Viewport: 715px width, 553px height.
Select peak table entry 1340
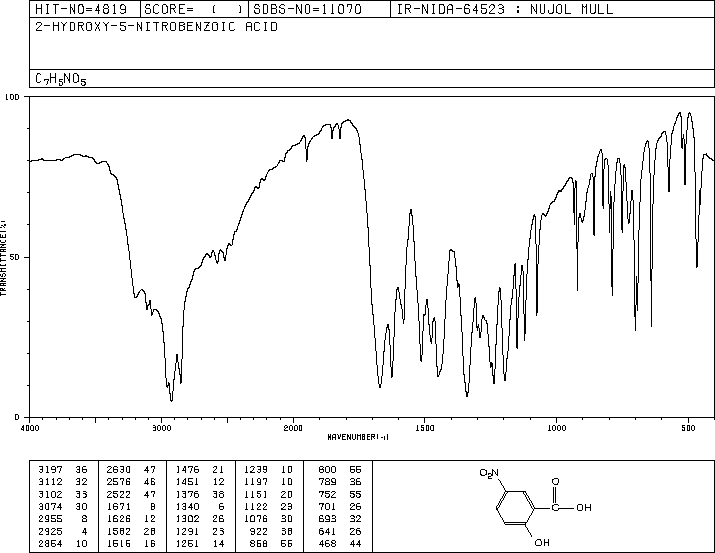[187, 506]
